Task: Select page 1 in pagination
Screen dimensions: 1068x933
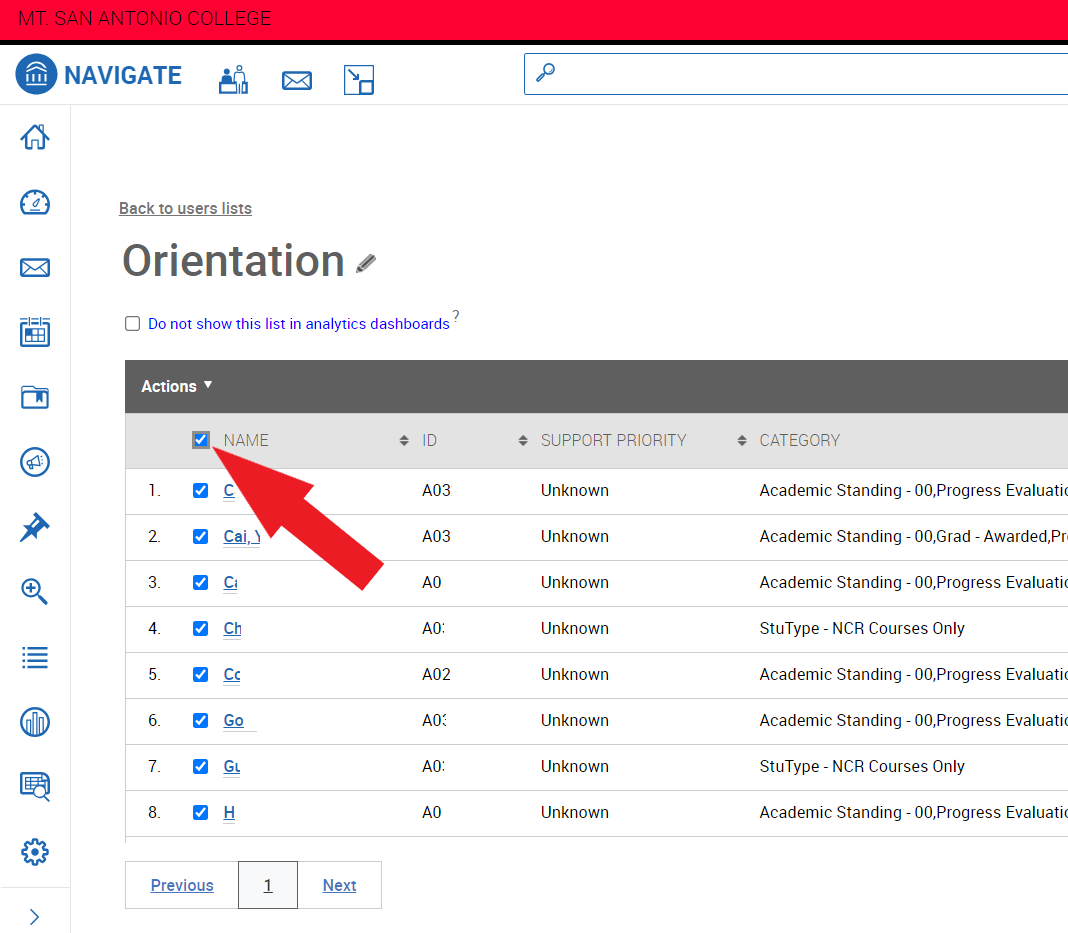Action: point(268,885)
